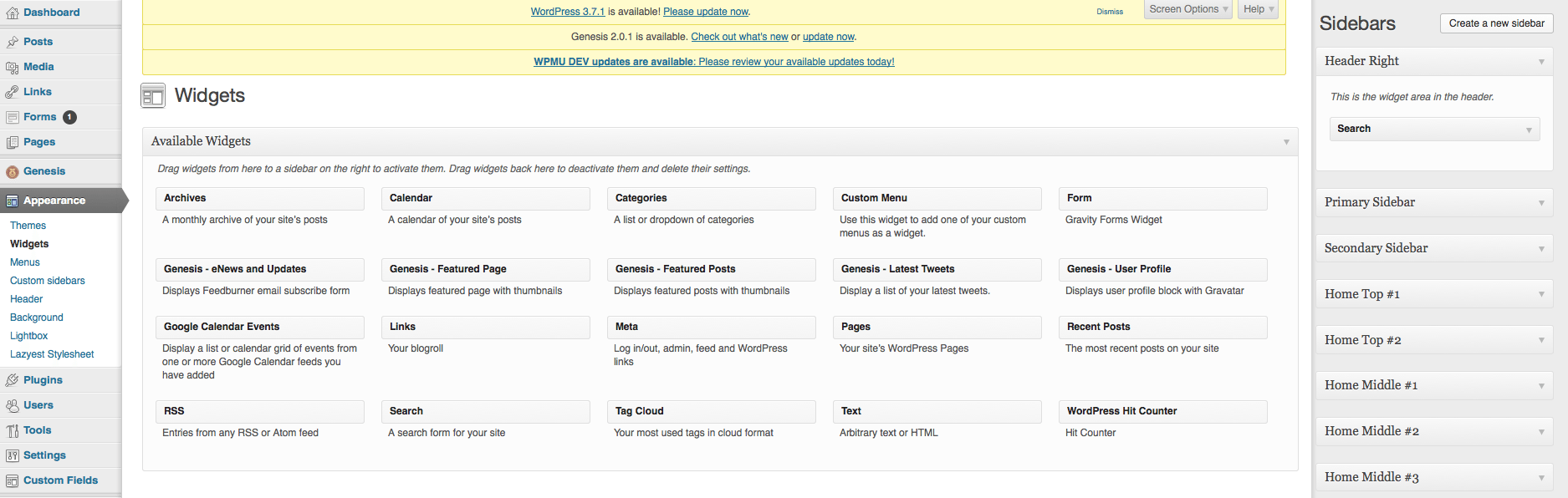Click Create a new sidebar button
The width and height of the screenshot is (1568, 498).
point(1496,23)
